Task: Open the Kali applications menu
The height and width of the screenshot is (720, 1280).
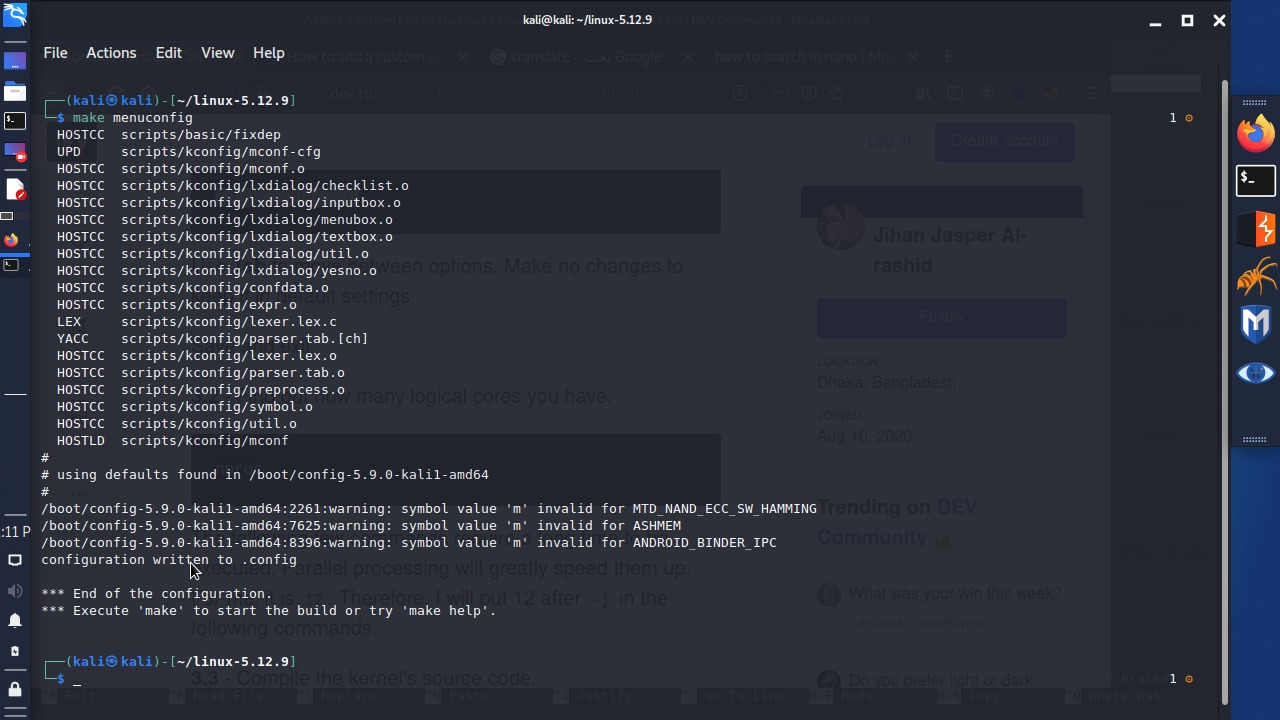Action: tap(15, 16)
